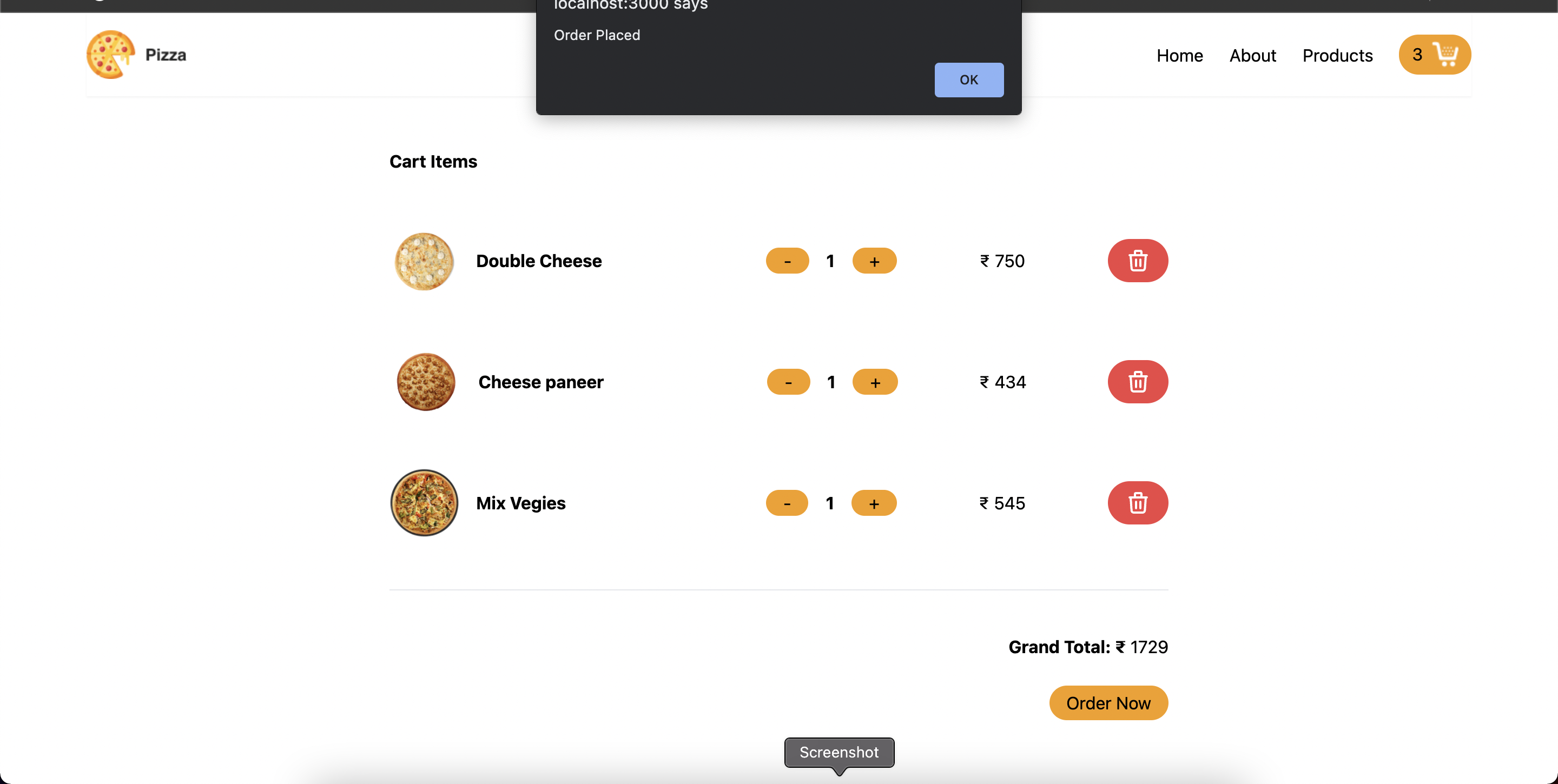
Task: Dismiss the Order Placed alert with OK
Action: pyautogui.click(x=968, y=79)
